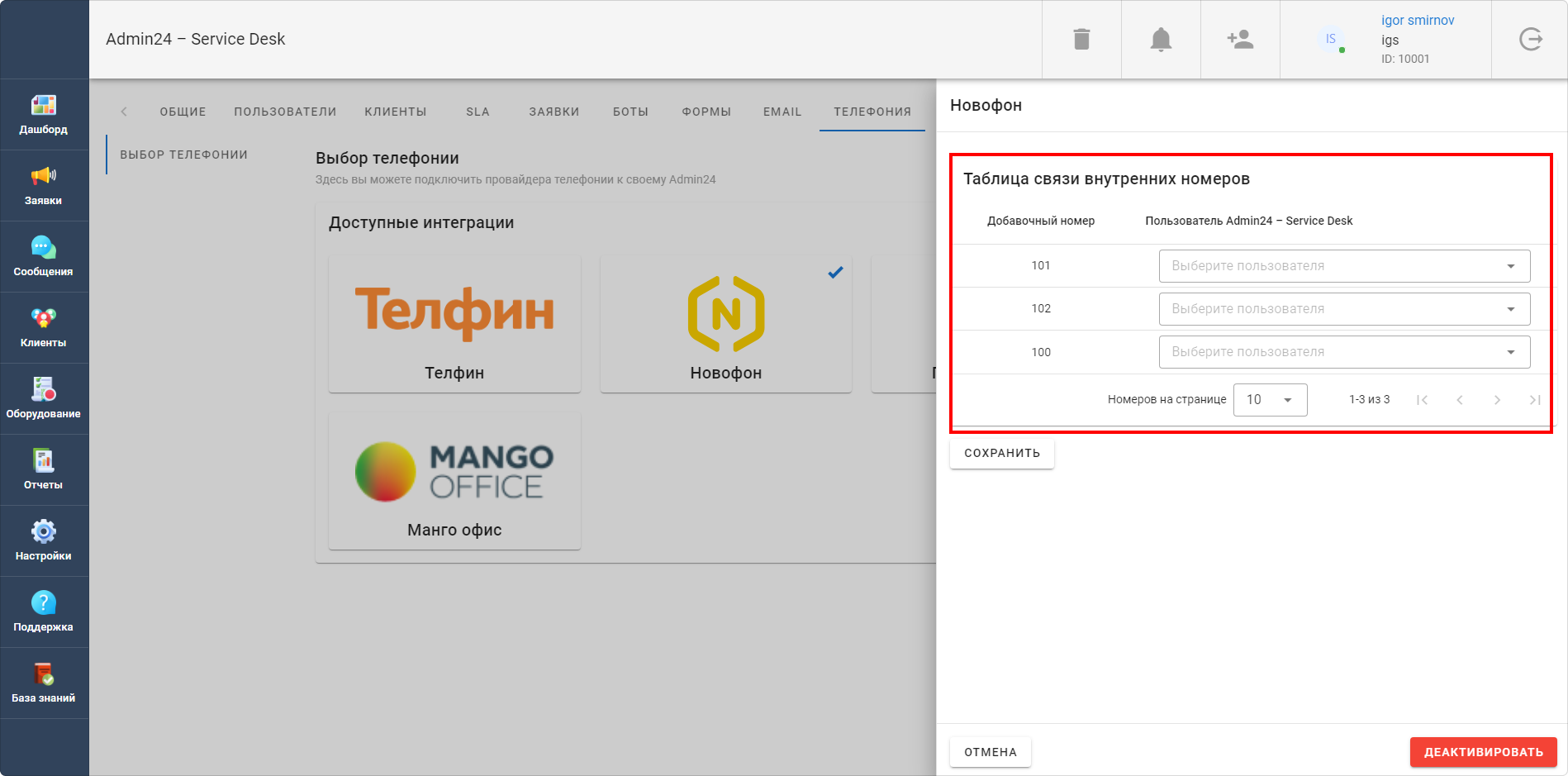The image size is (1568, 776).
Task: Select the Телфин integration card
Action: point(454,324)
